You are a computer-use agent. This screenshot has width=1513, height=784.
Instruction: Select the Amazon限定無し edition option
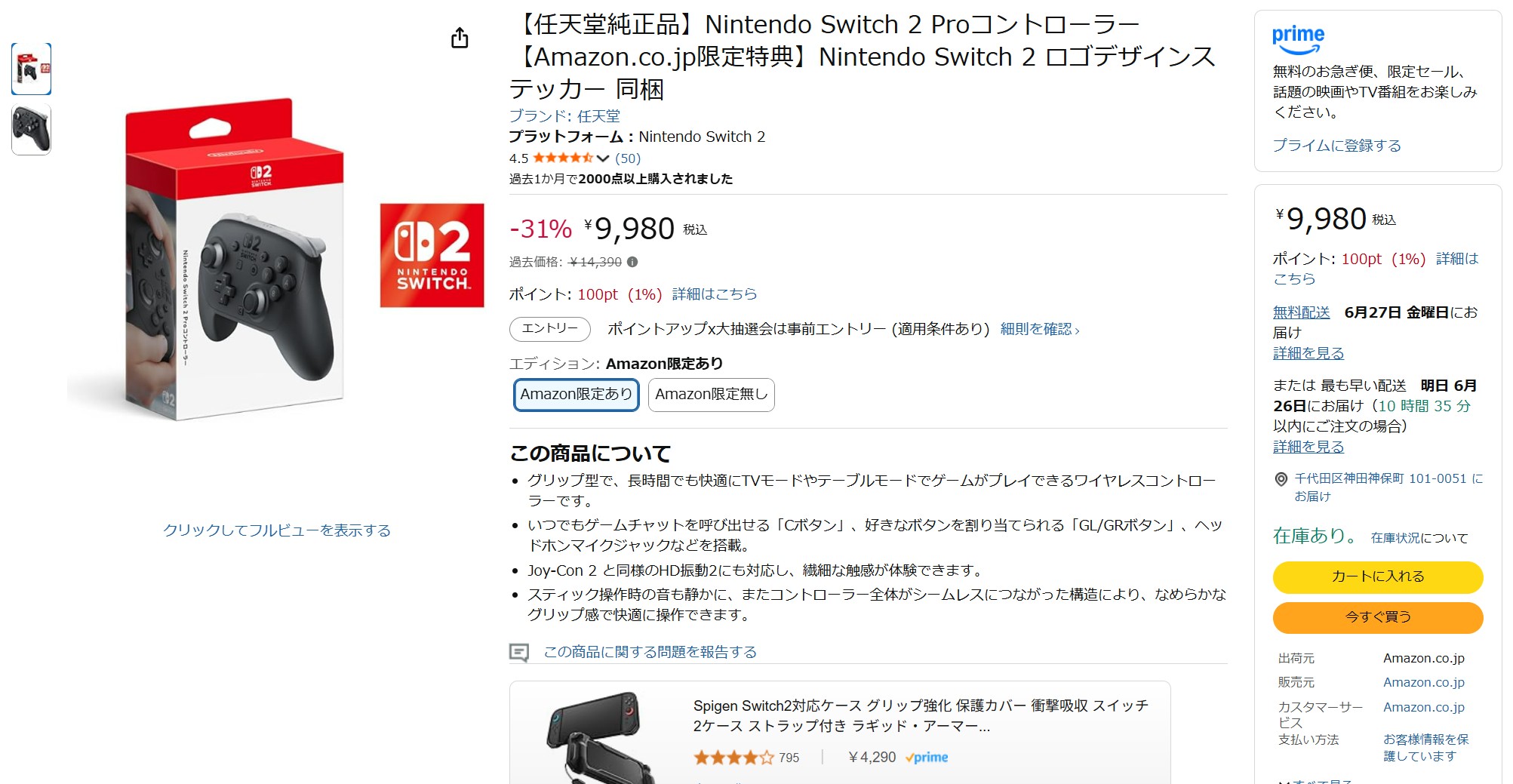pyautogui.click(x=710, y=395)
